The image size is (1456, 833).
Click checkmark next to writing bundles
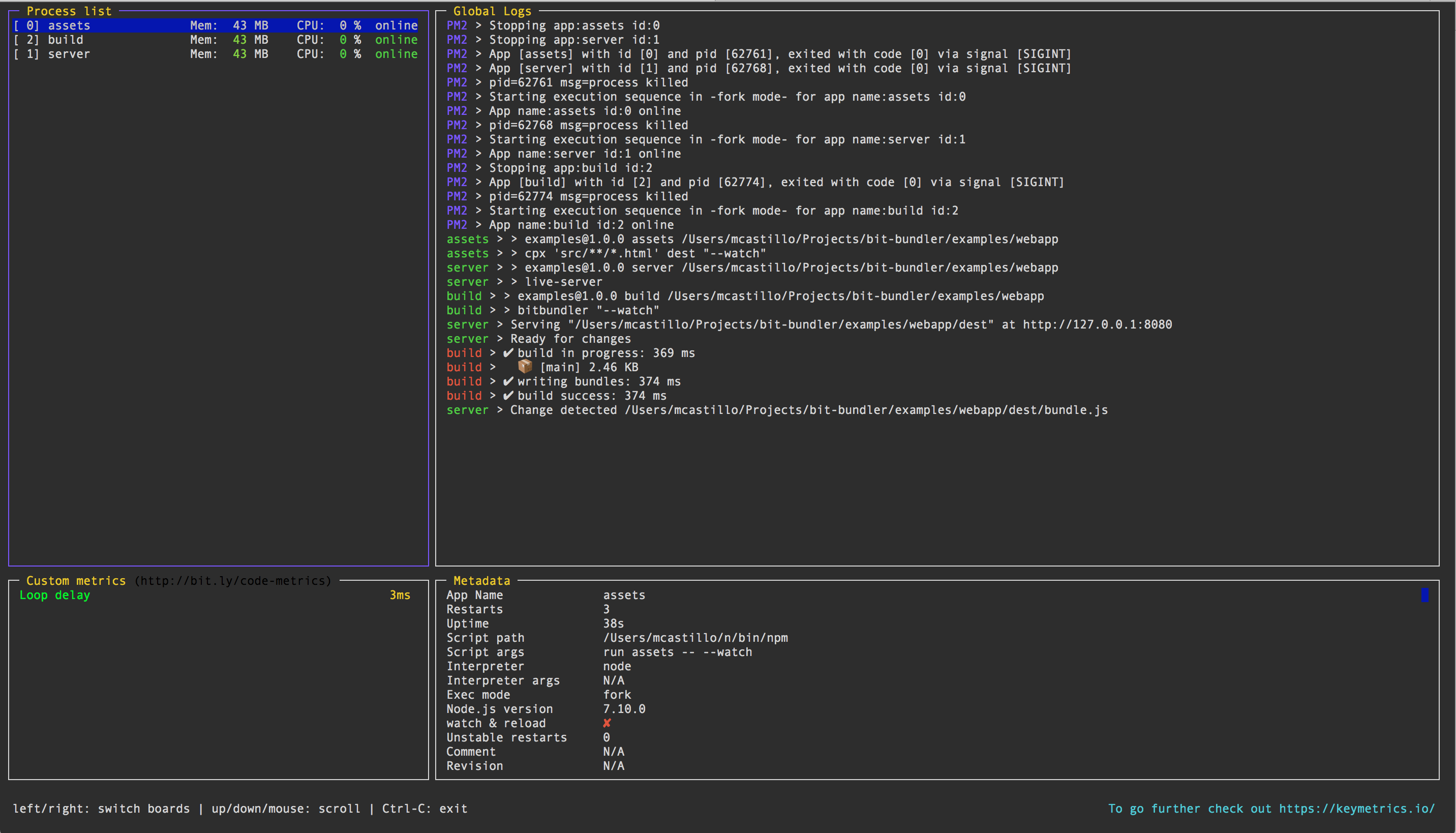point(508,381)
